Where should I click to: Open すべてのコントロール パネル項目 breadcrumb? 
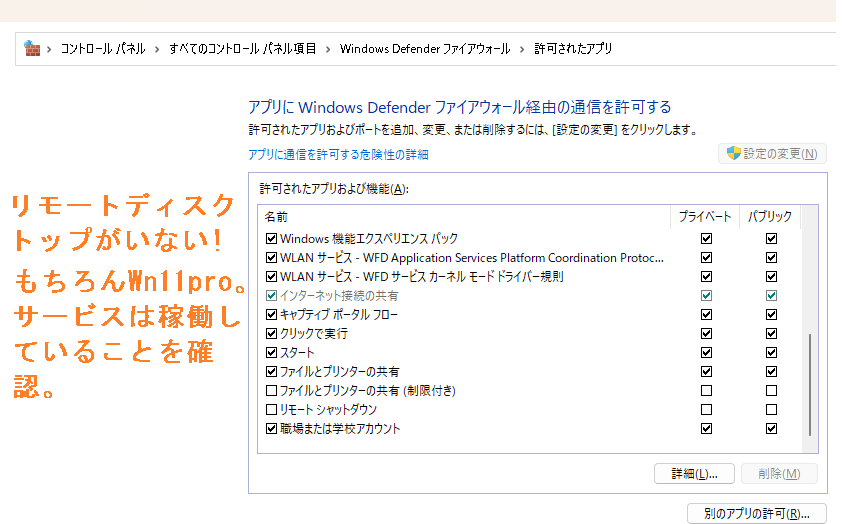click(242, 49)
